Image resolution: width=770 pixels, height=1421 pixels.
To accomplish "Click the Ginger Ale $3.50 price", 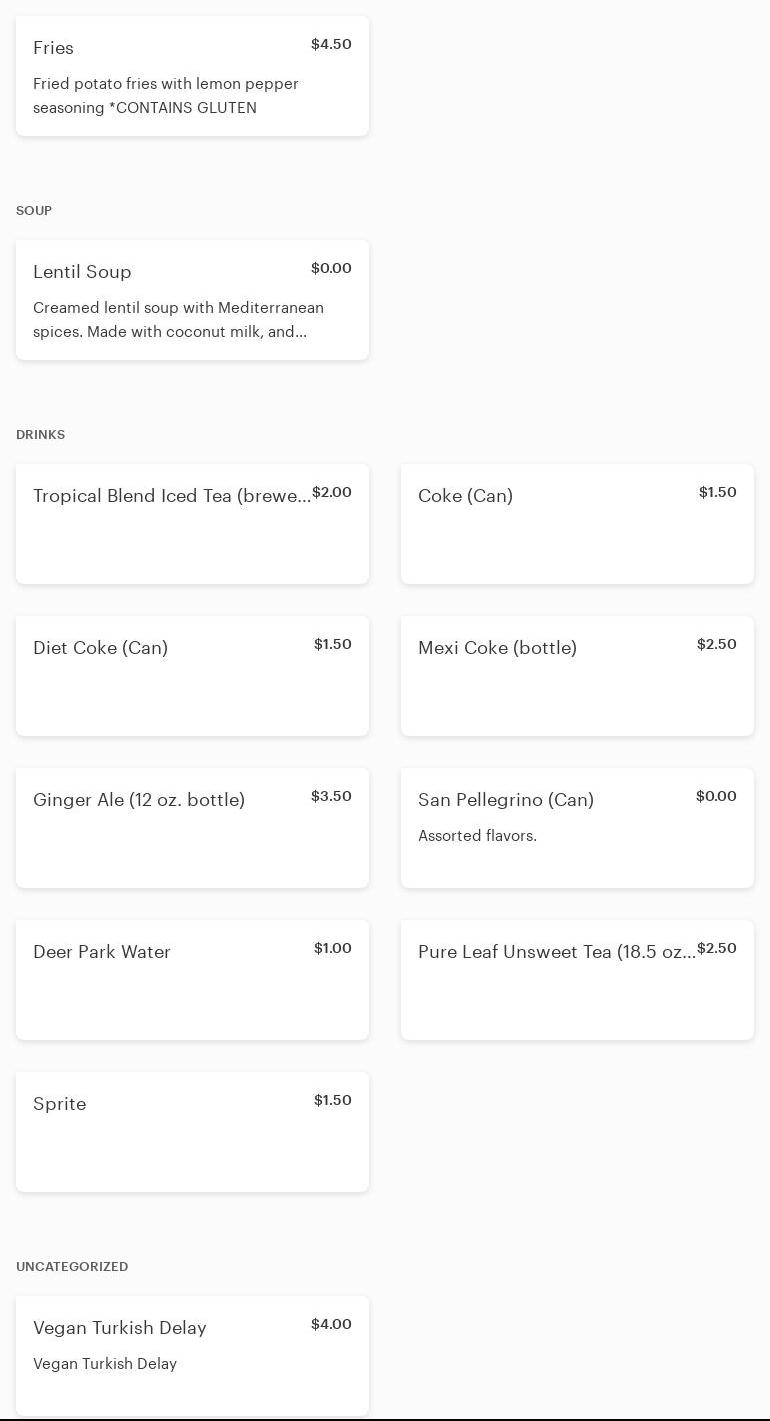I will tap(331, 796).
